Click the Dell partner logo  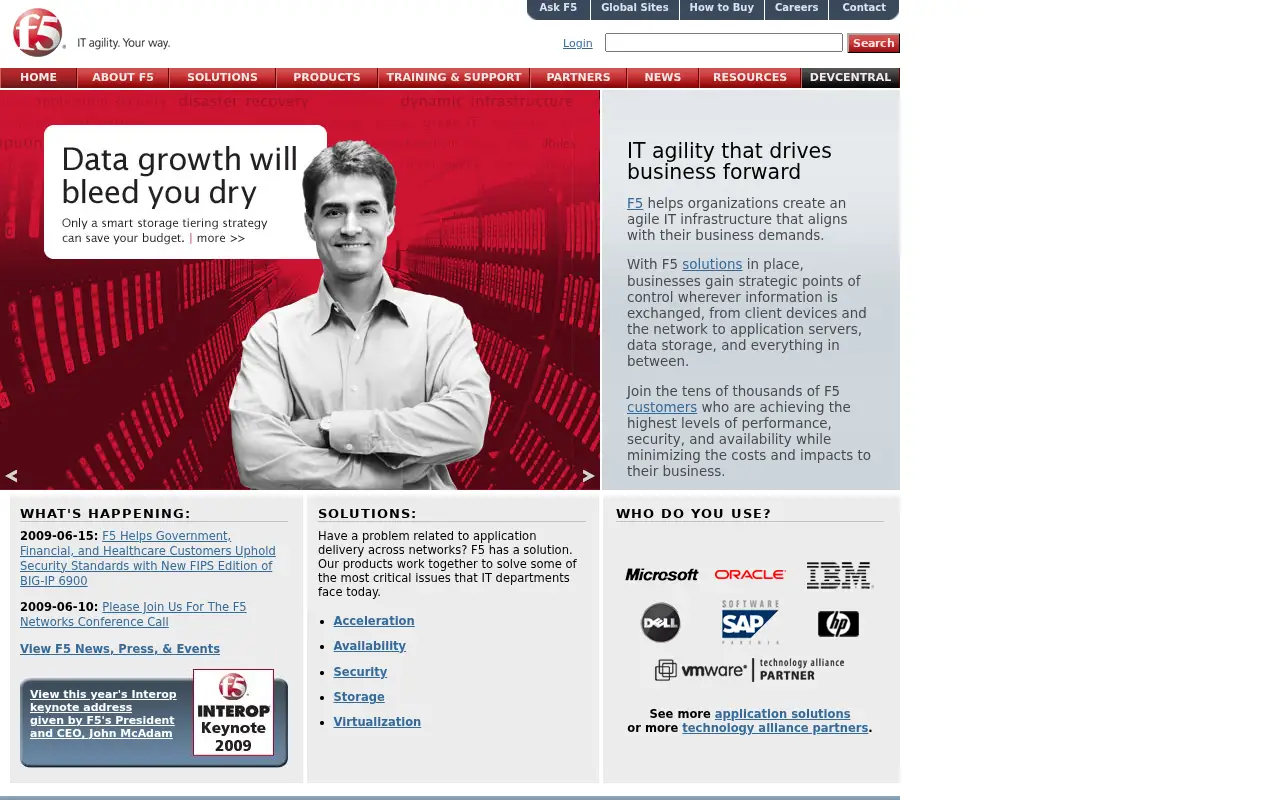pos(661,623)
